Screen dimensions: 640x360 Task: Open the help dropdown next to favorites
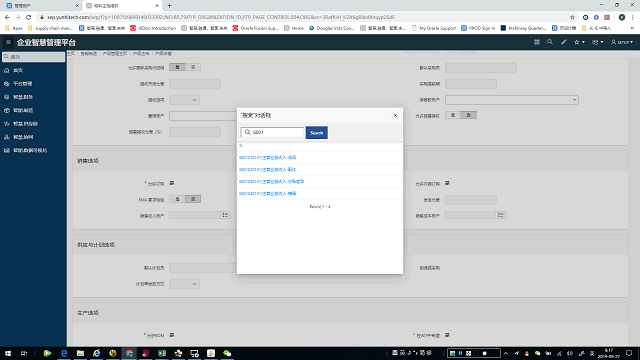(x=598, y=42)
